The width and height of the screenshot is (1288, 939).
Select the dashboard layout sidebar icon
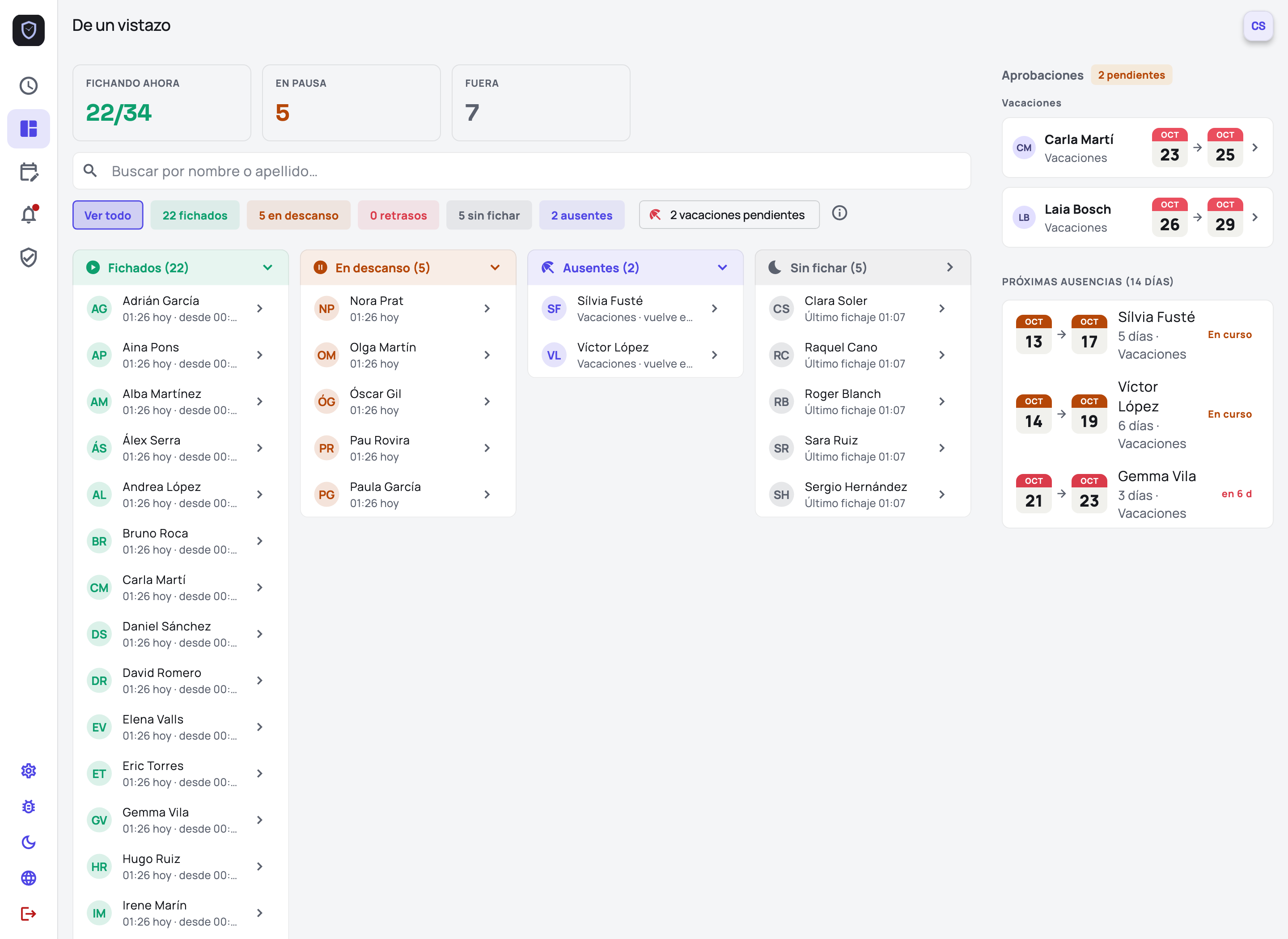(29, 129)
